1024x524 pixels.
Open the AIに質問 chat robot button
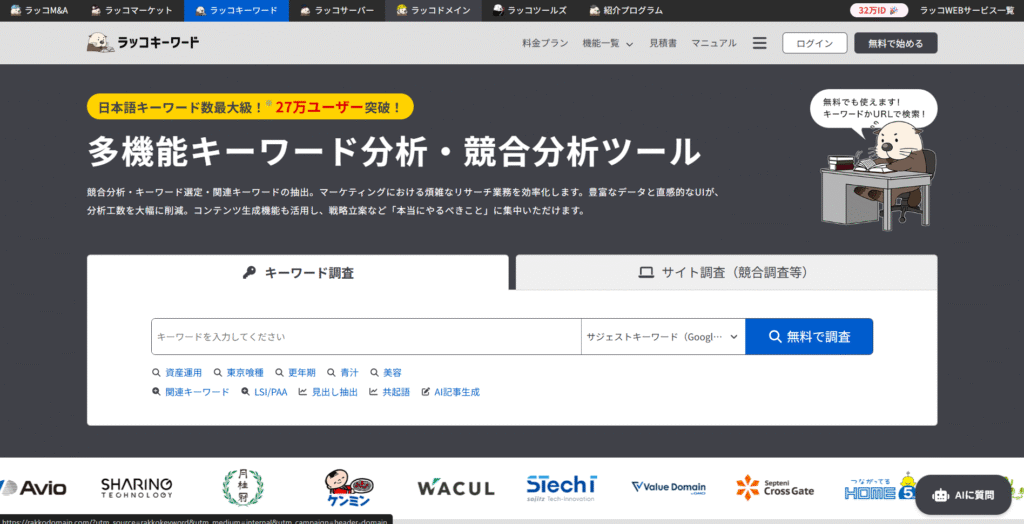pyautogui.click(x=963, y=495)
